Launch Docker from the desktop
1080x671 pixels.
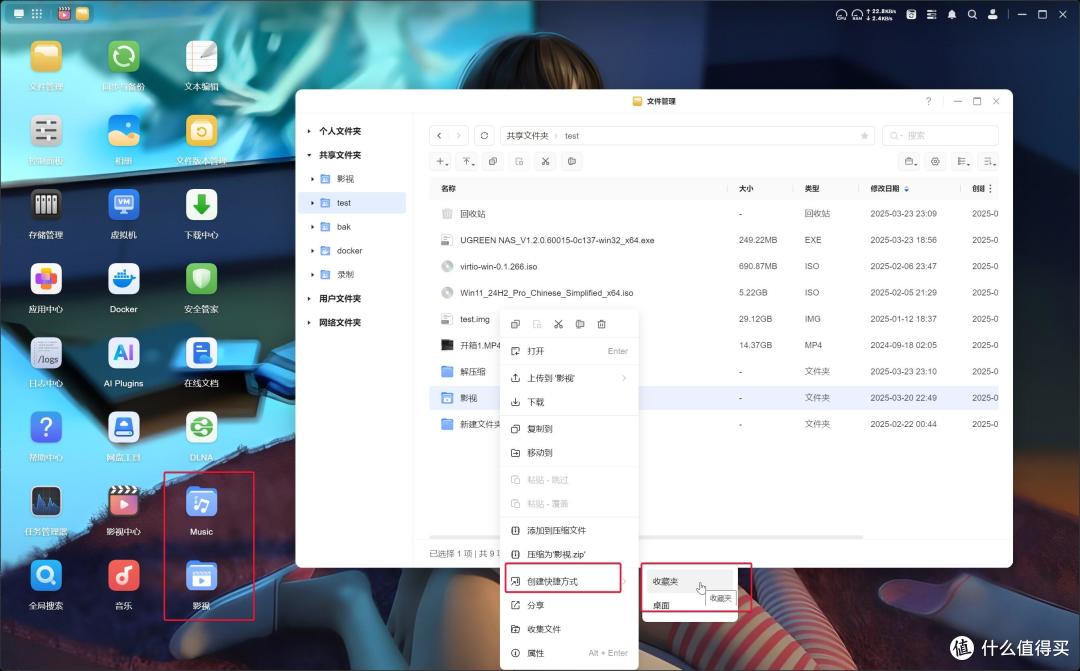(124, 280)
